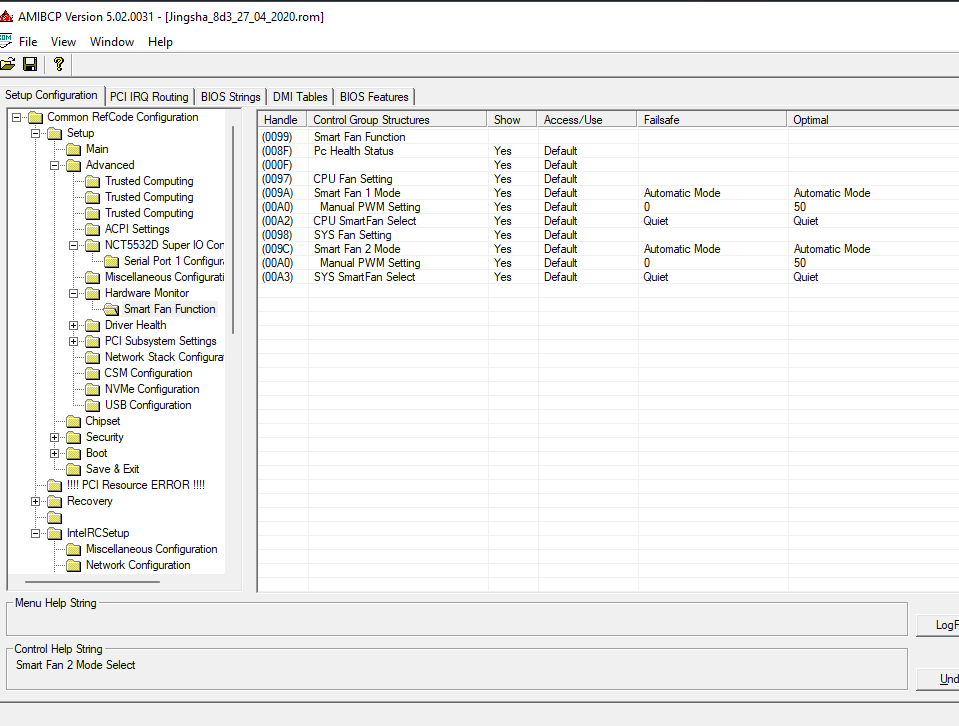
Task: Click the folder icon beside ACPI Settings
Action: (92, 229)
